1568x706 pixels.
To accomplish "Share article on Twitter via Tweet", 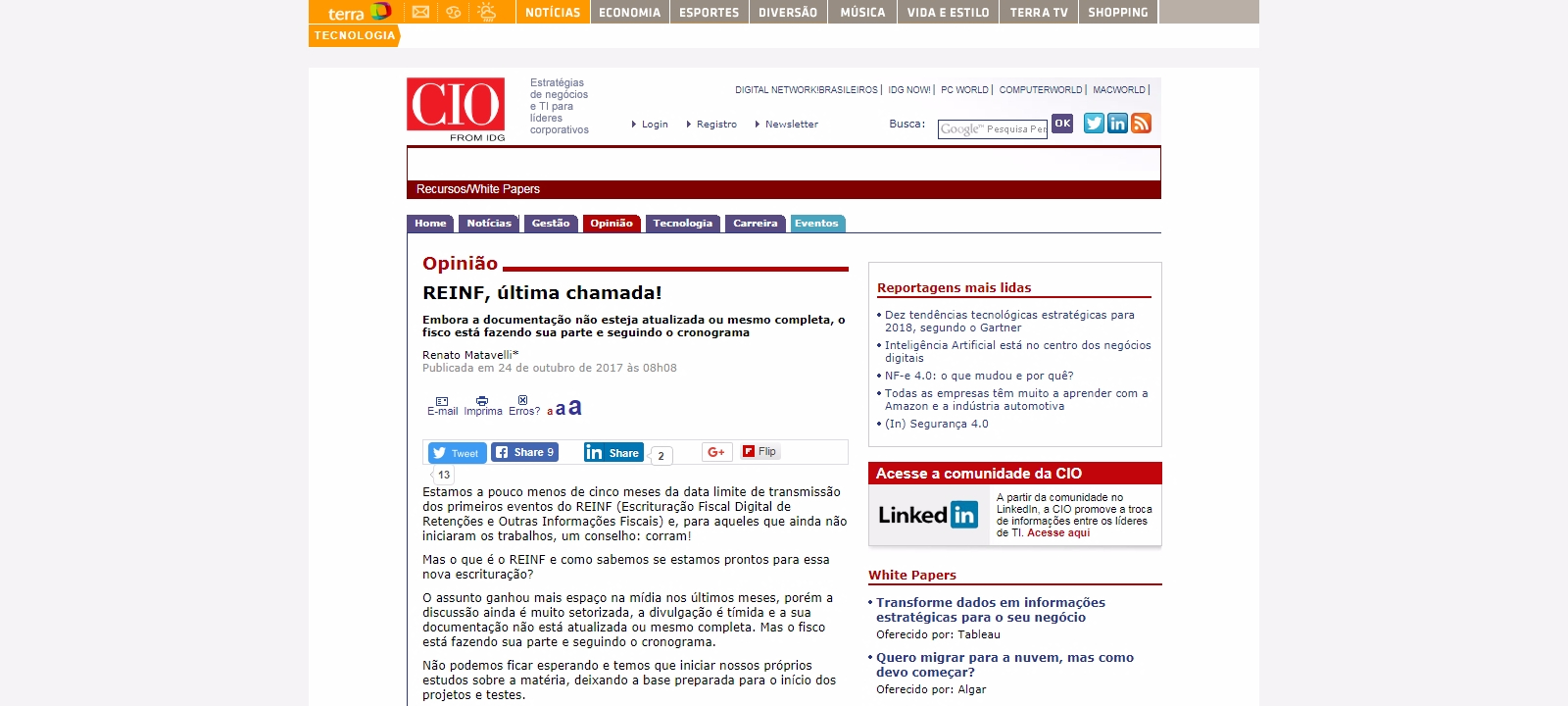I will pos(457,453).
